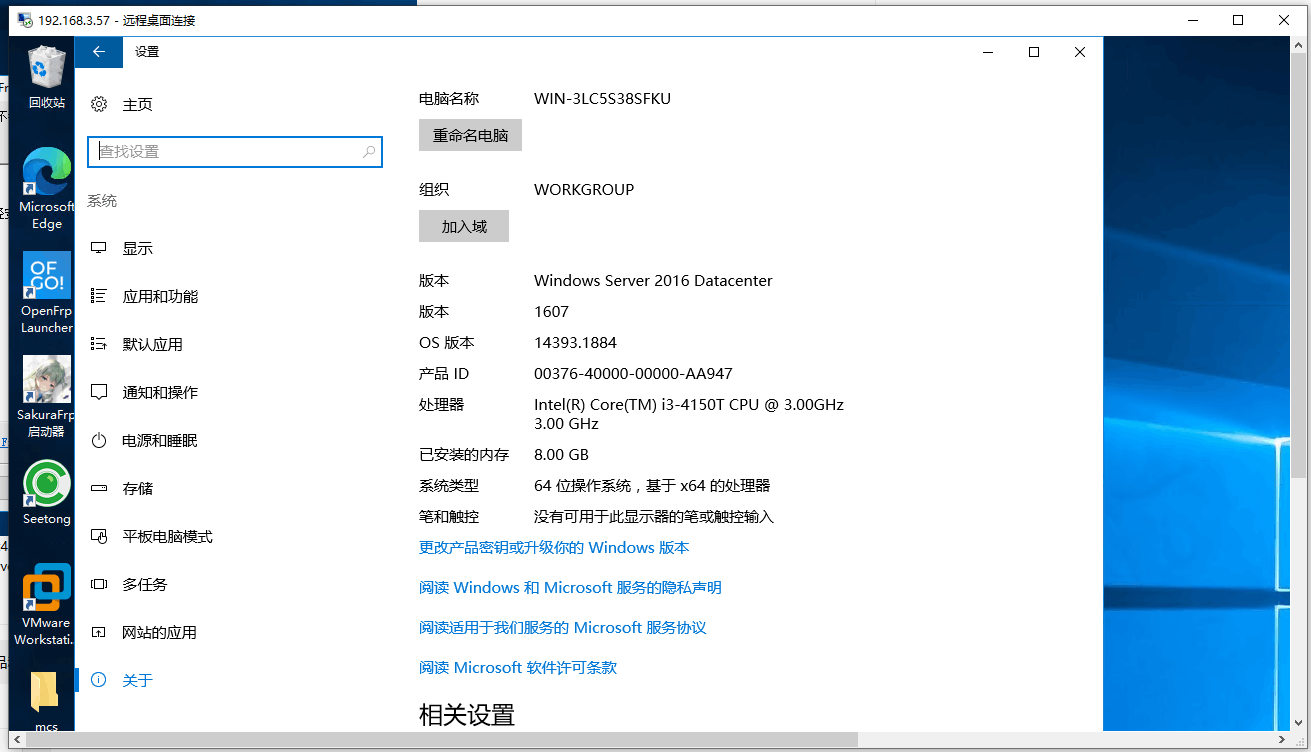Open the mcs folder on desktop
The height and width of the screenshot is (752, 1311).
point(46,702)
